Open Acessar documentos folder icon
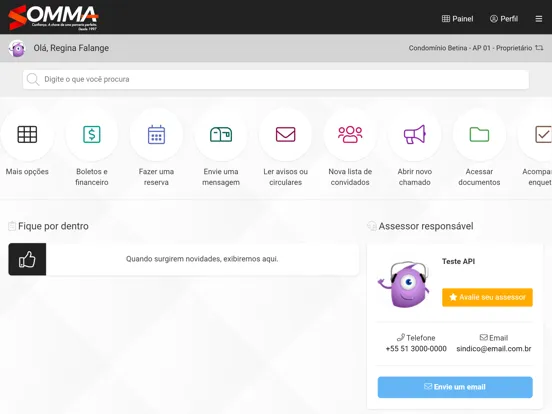Image resolution: width=552 pixels, height=414 pixels. (x=479, y=134)
